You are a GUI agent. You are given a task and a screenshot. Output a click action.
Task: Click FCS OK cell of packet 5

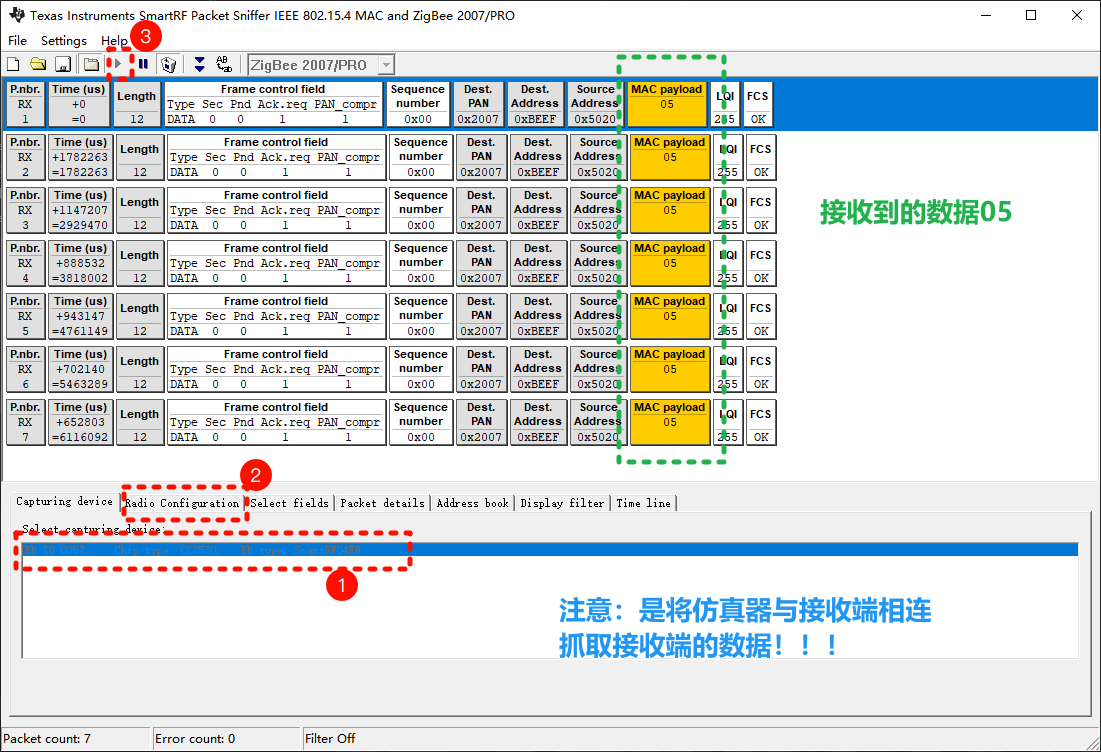pyautogui.click(x=760, y=316)
